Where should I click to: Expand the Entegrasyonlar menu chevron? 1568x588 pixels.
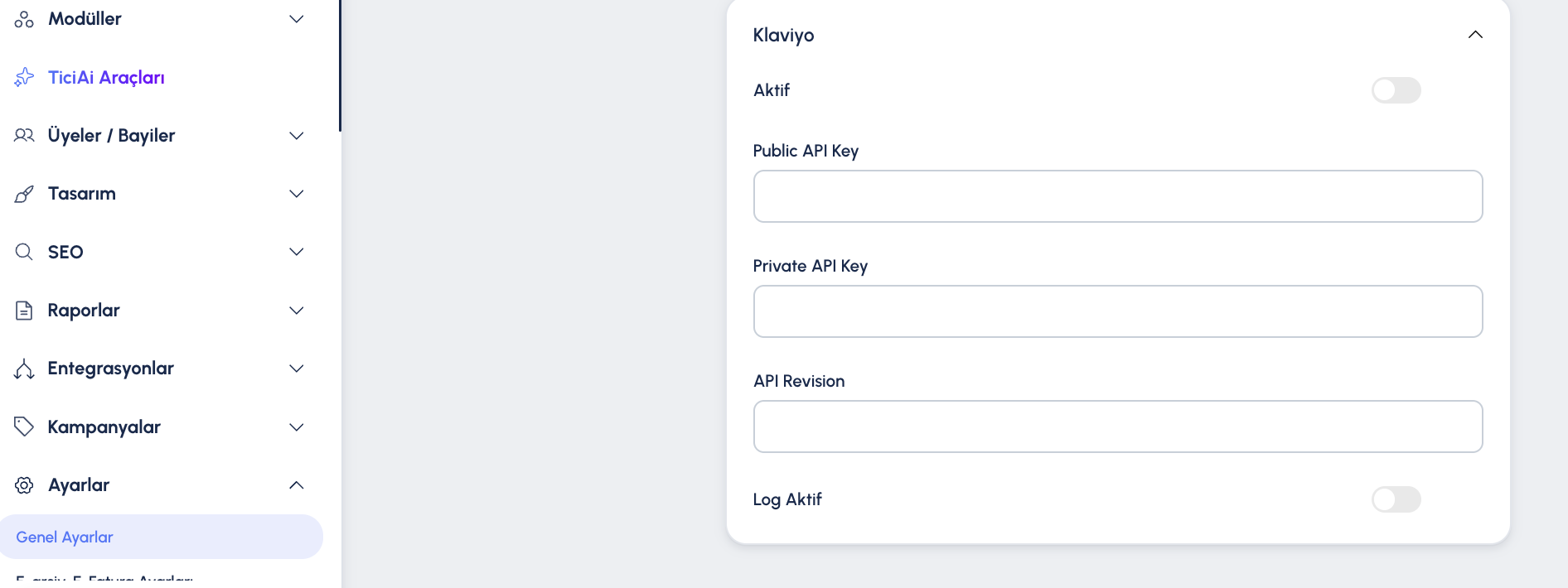tap(296, 369)
